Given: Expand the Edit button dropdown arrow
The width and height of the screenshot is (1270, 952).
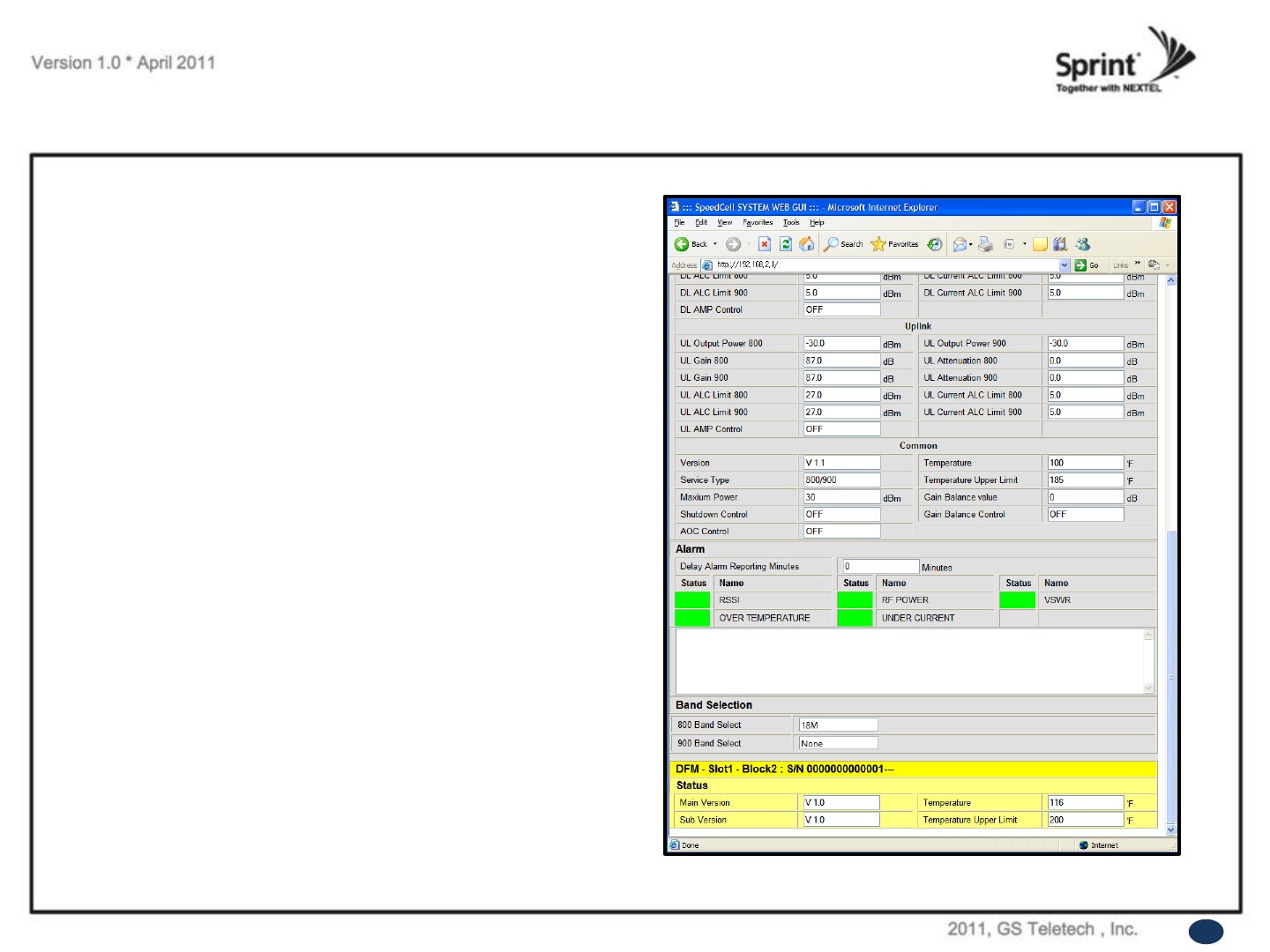Looking at the screenshot, I should 1025,244.
